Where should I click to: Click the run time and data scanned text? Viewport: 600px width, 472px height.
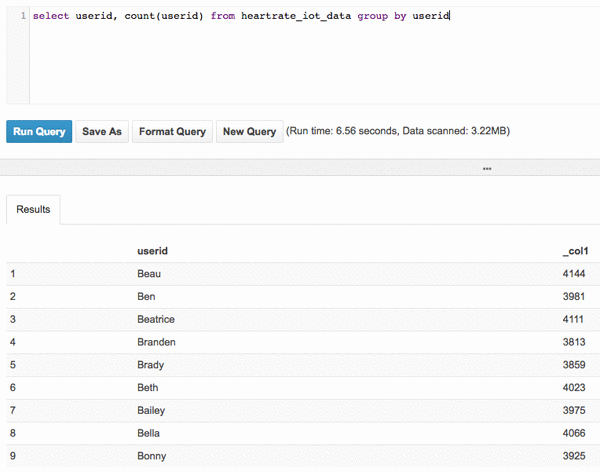pyautogui.click(x=398, y=131)
